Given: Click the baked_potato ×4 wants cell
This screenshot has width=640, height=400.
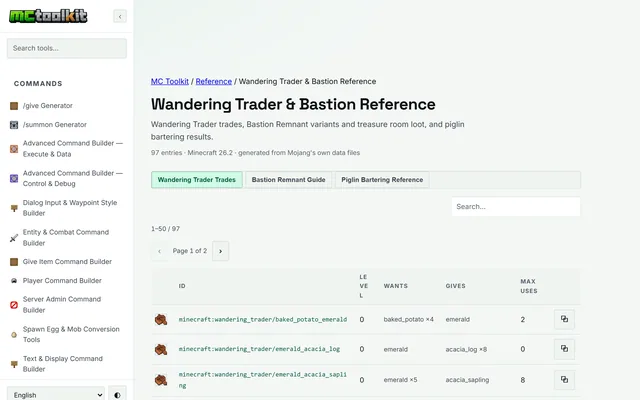Looking at the screenshot, I should tap(409, 320).
